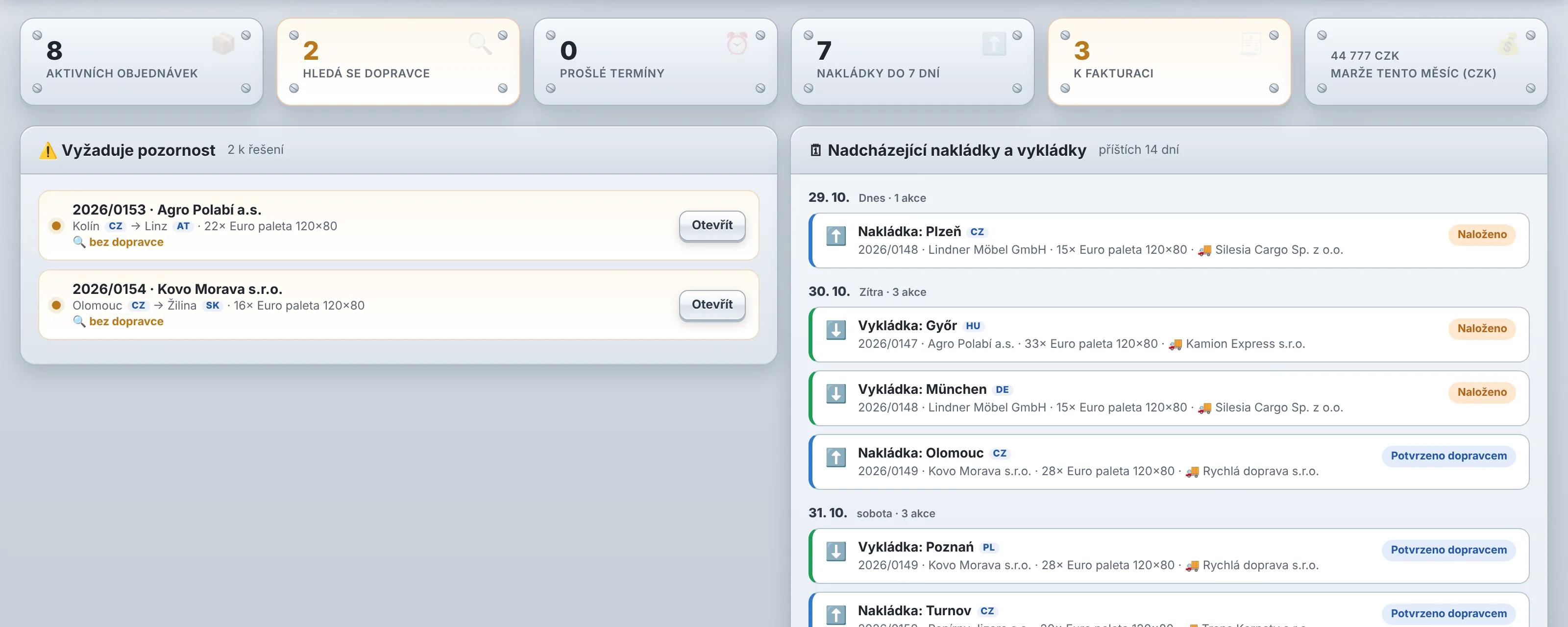
Task: Open order 2026/0154 Kovo Morava
Action: 711,305
